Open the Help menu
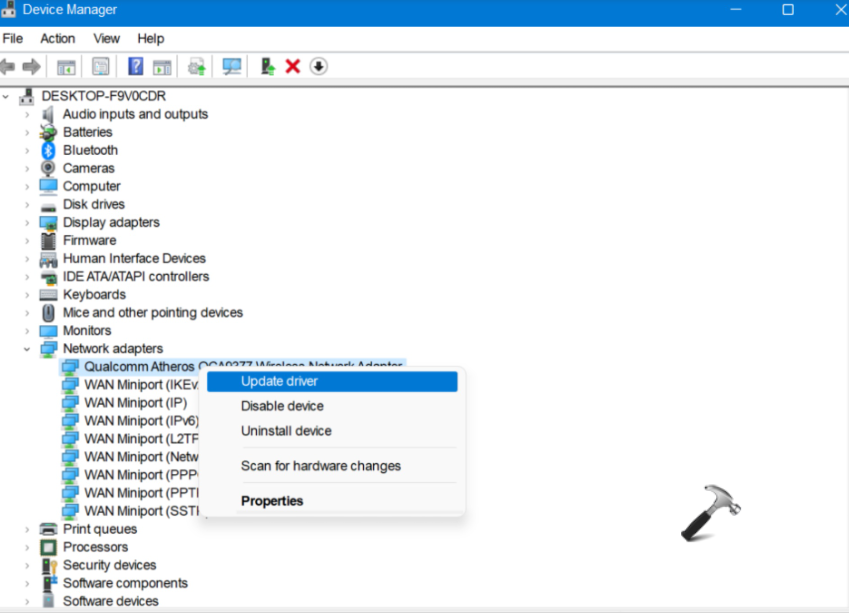 pyautogui.click(x=151, y=38)
